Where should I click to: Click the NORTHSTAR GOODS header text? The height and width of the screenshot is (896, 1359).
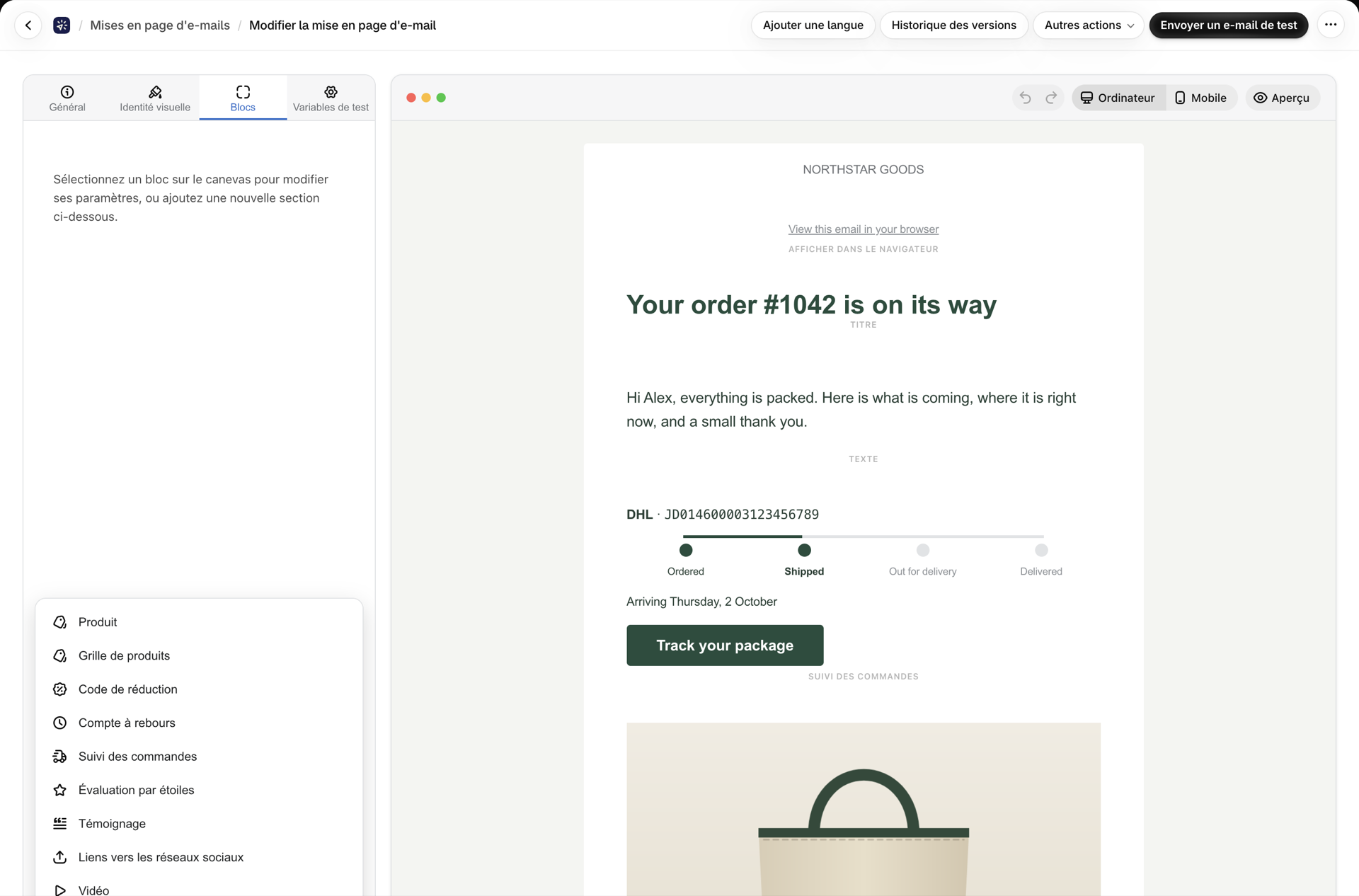pyautogui.click(x=863, y=170)
